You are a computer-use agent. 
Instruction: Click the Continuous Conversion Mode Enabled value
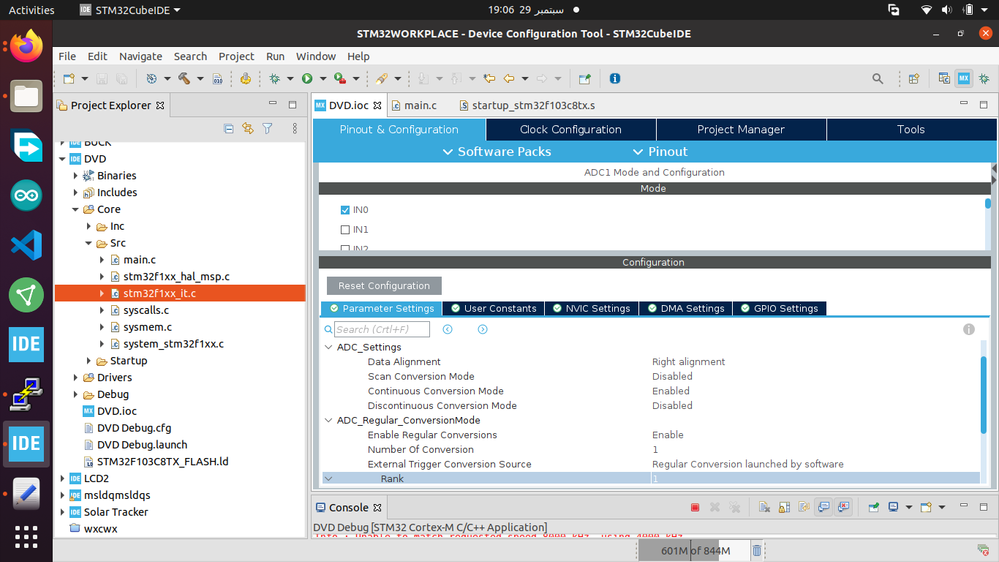(x=670, y=391)
